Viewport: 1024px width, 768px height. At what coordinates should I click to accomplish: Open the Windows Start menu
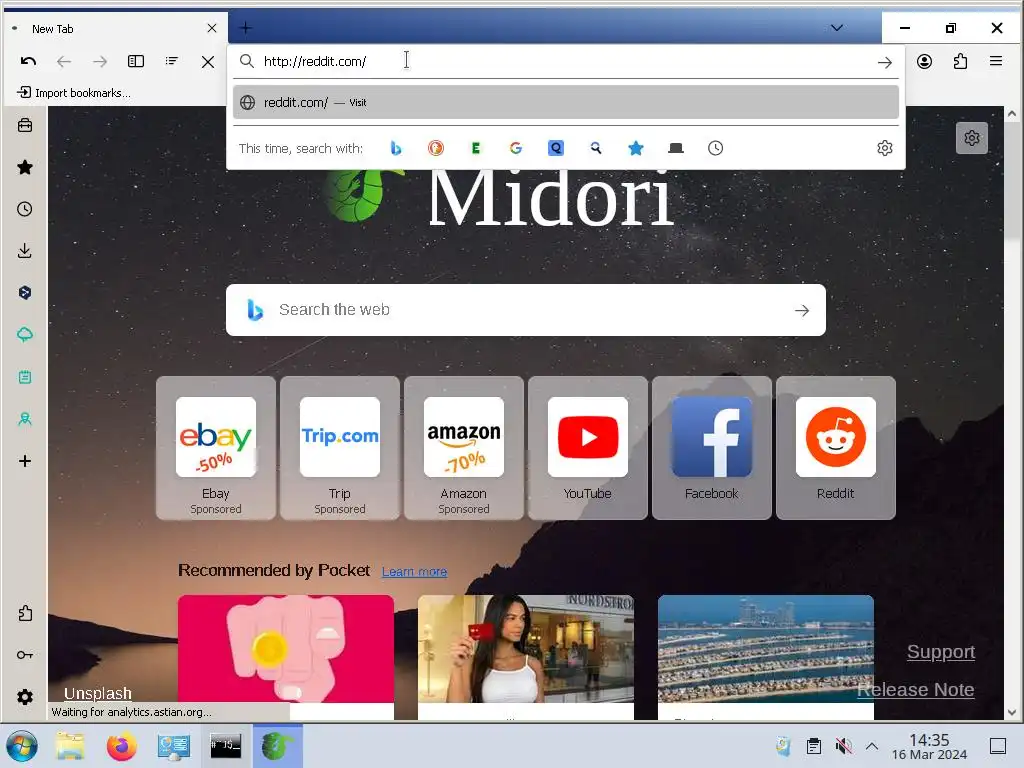tap(22, 746)
